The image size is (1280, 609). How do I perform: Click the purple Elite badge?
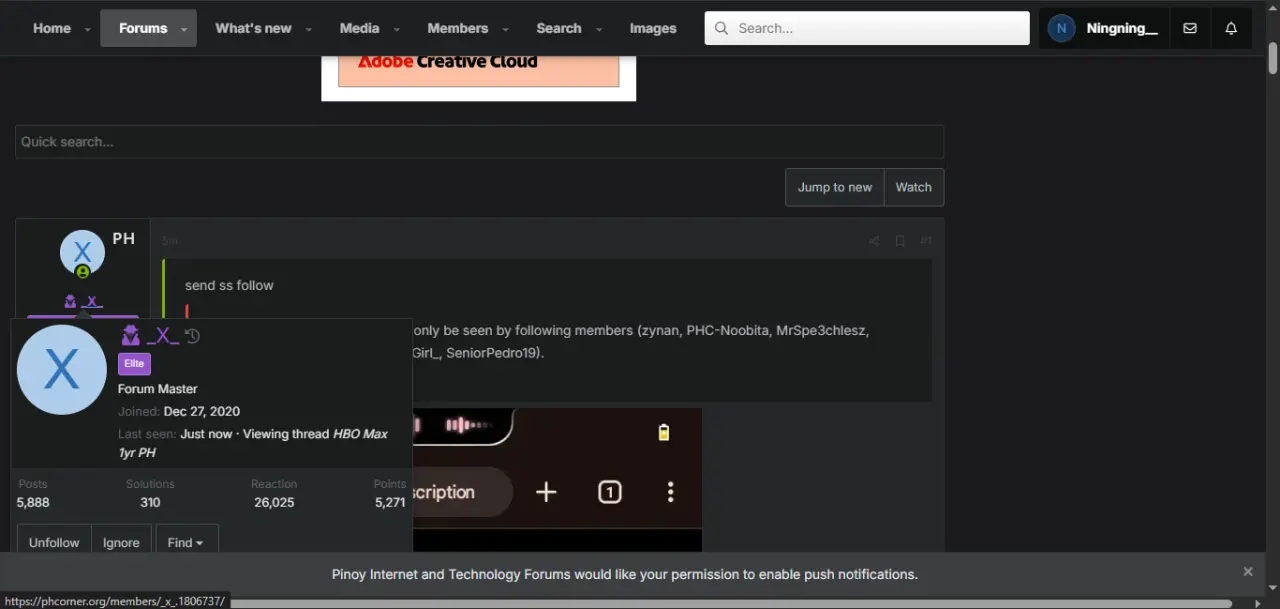tap(134, 364)
